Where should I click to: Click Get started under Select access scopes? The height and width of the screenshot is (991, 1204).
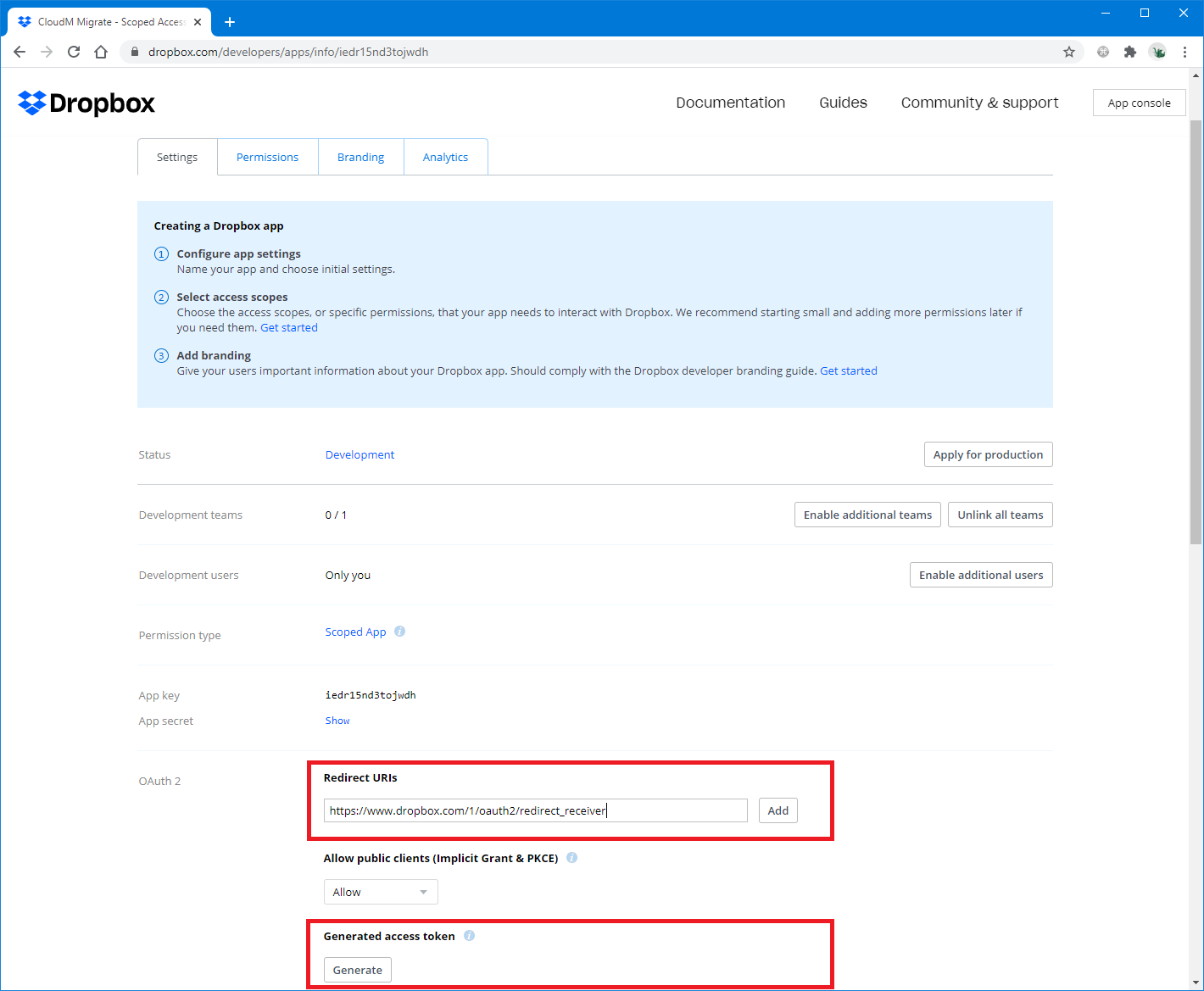(289, 327)
